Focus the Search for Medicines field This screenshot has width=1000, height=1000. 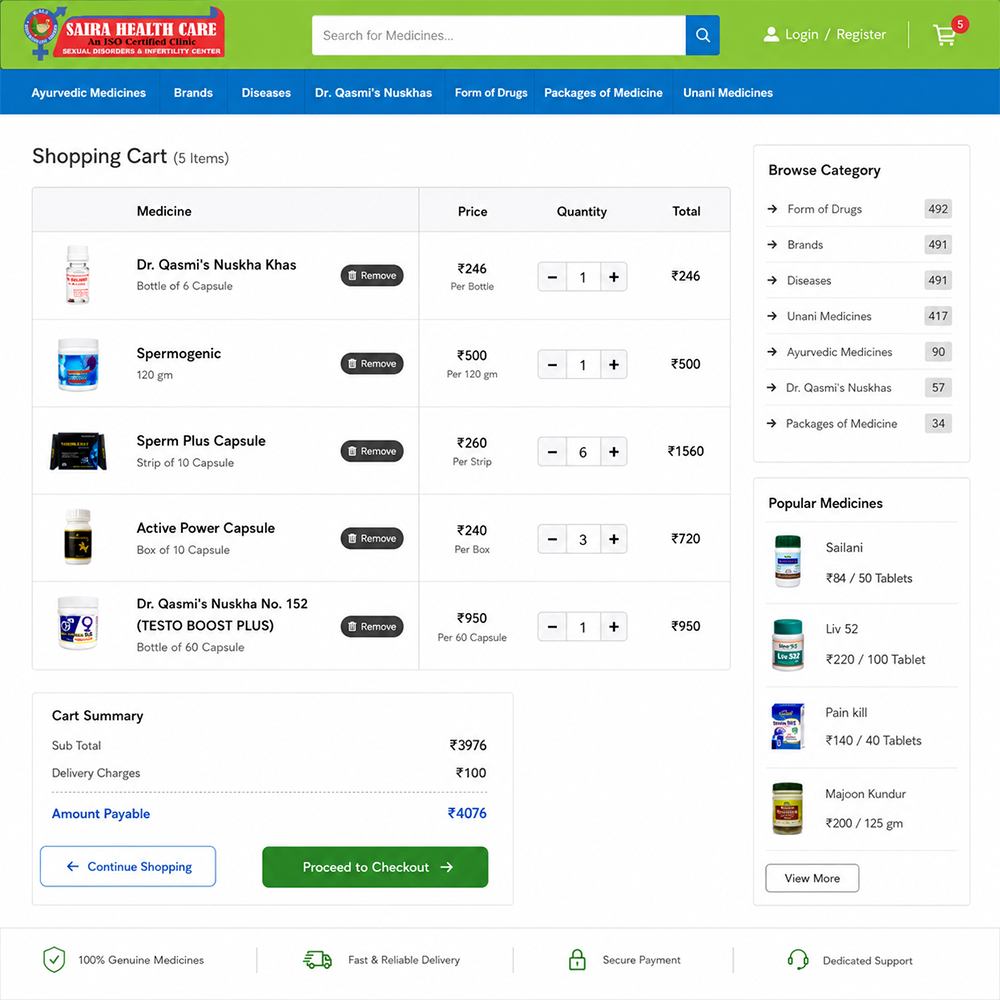498,35
